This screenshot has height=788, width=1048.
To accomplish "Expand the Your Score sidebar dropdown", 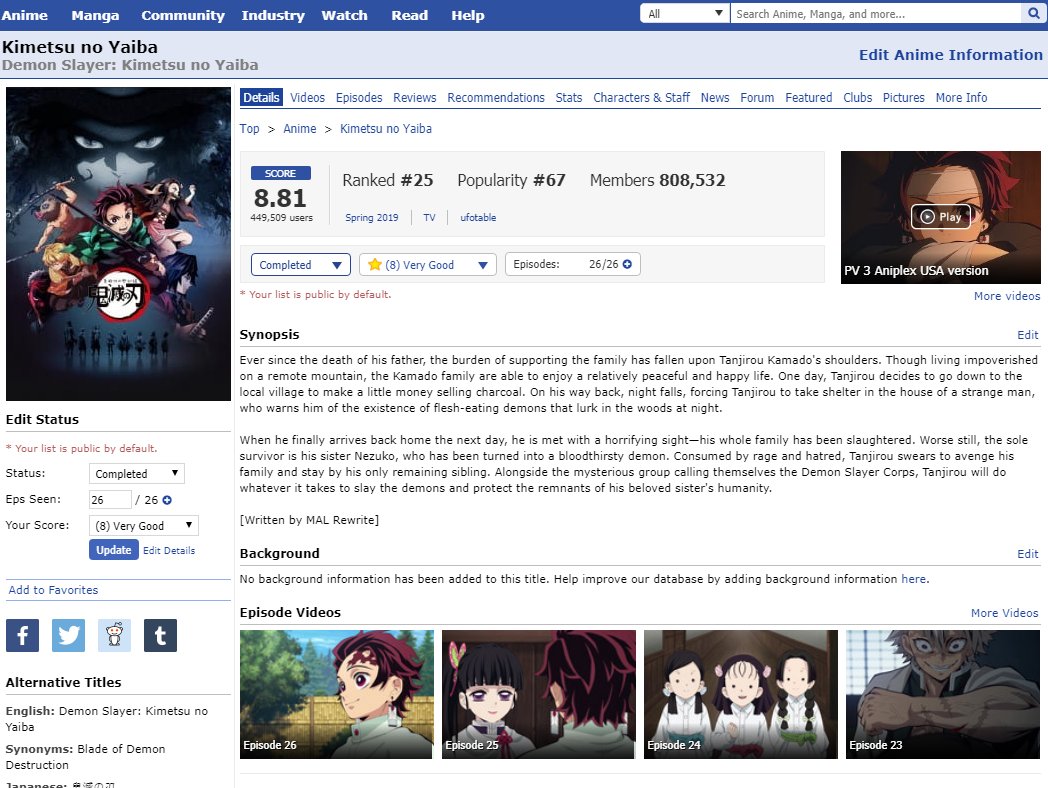I will pos(144,525).
